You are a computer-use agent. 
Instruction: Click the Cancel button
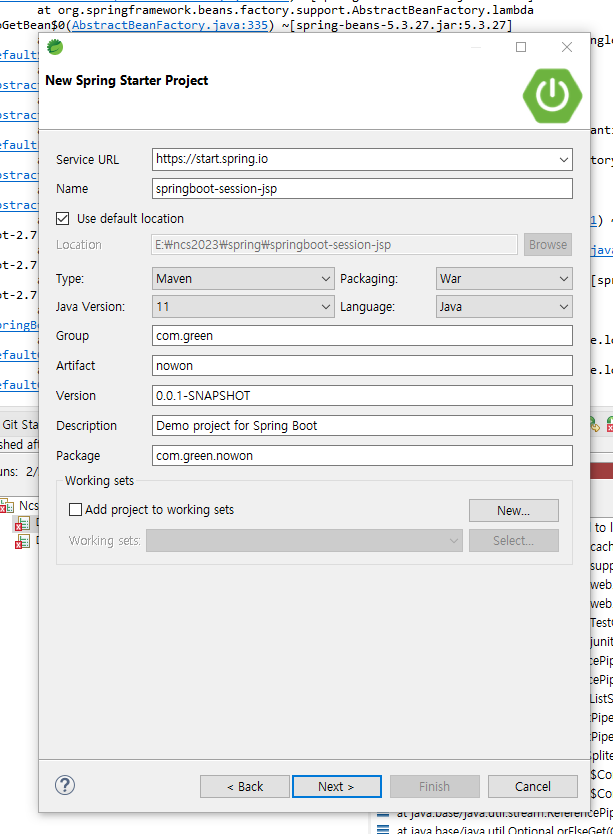[533, 786]
